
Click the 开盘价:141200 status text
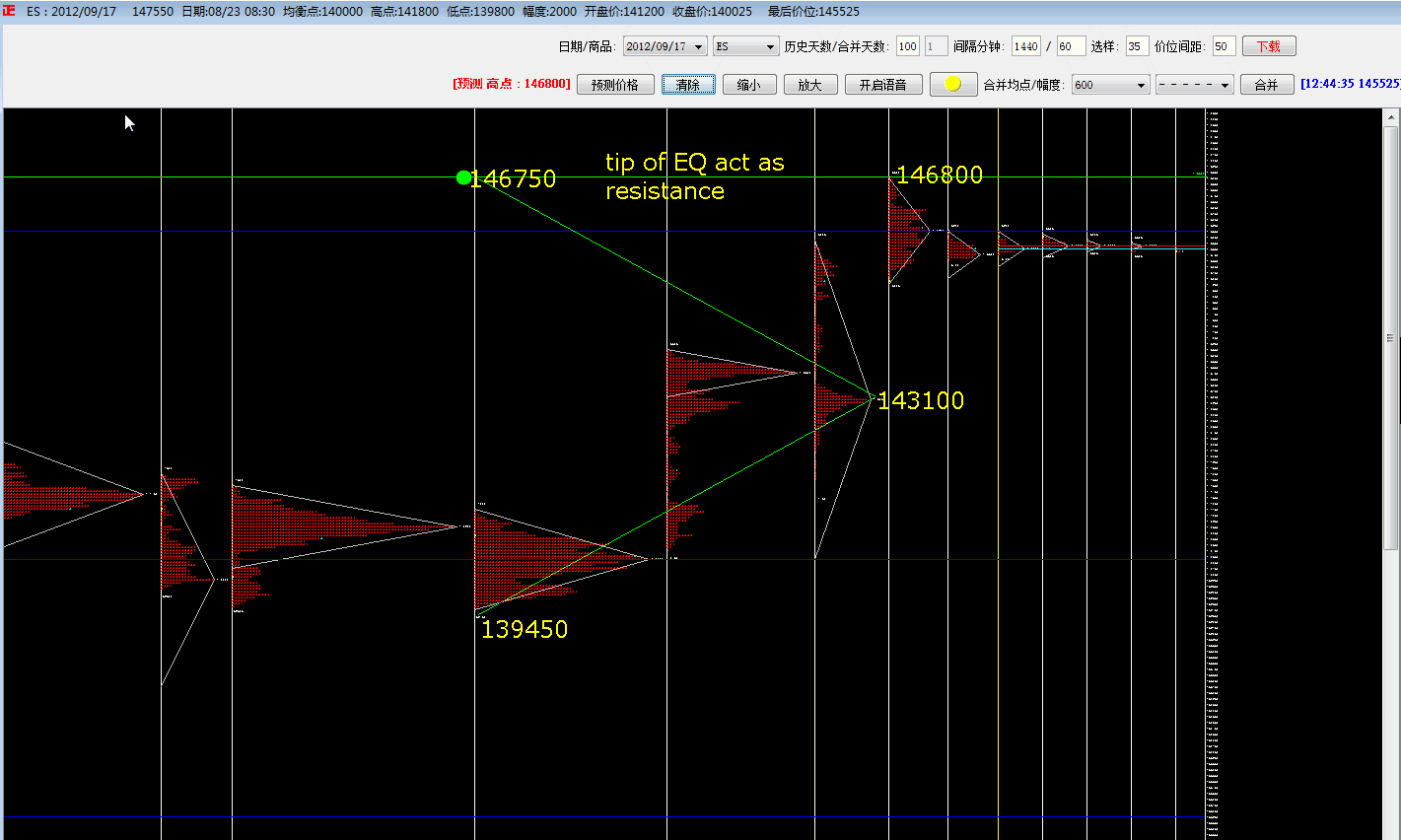tap(624, 12)
